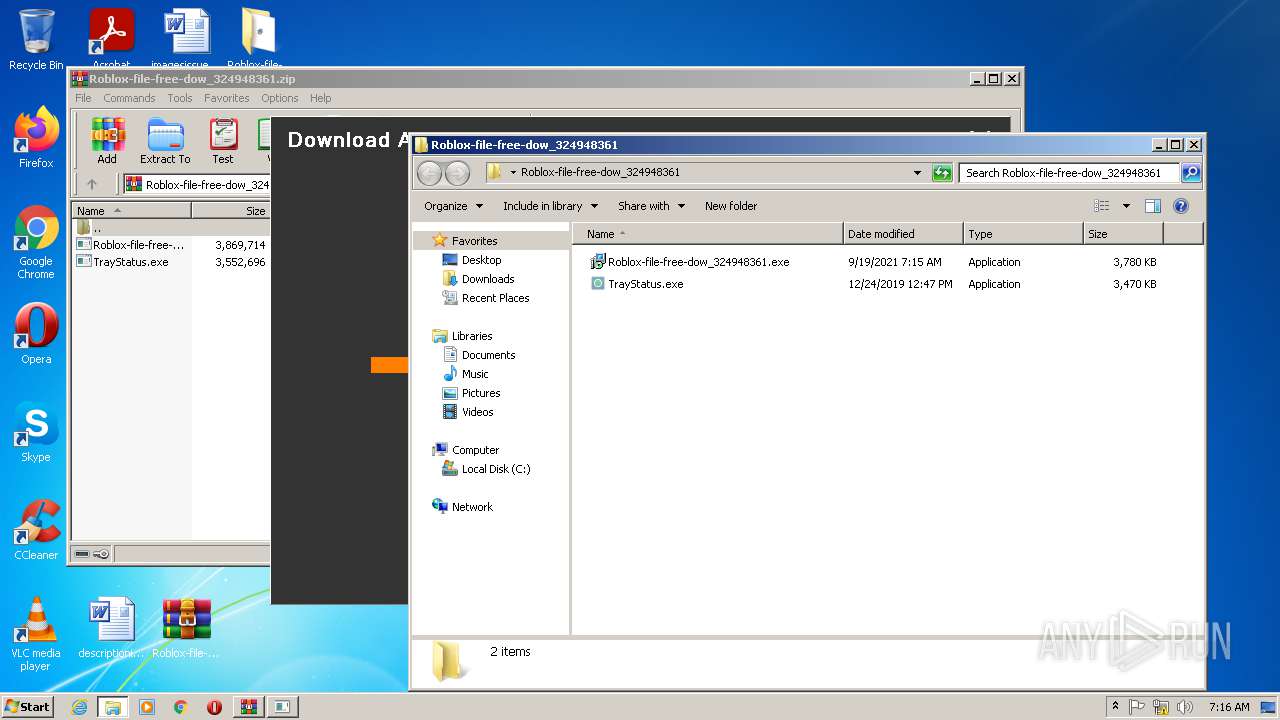Click Extract To in WinRAR toolbar
1280x720 pixels.
click(x=165, y=141)
